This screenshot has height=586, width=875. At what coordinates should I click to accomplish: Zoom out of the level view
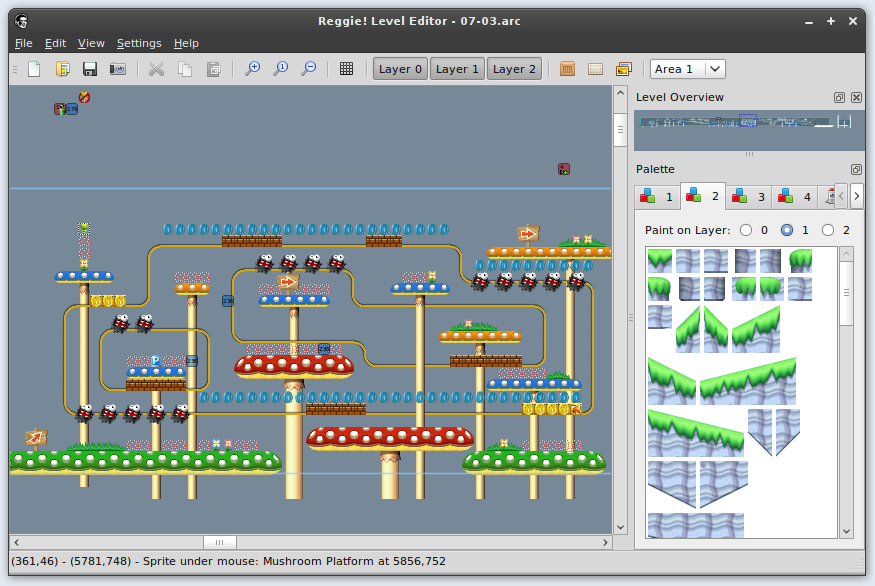310,69
